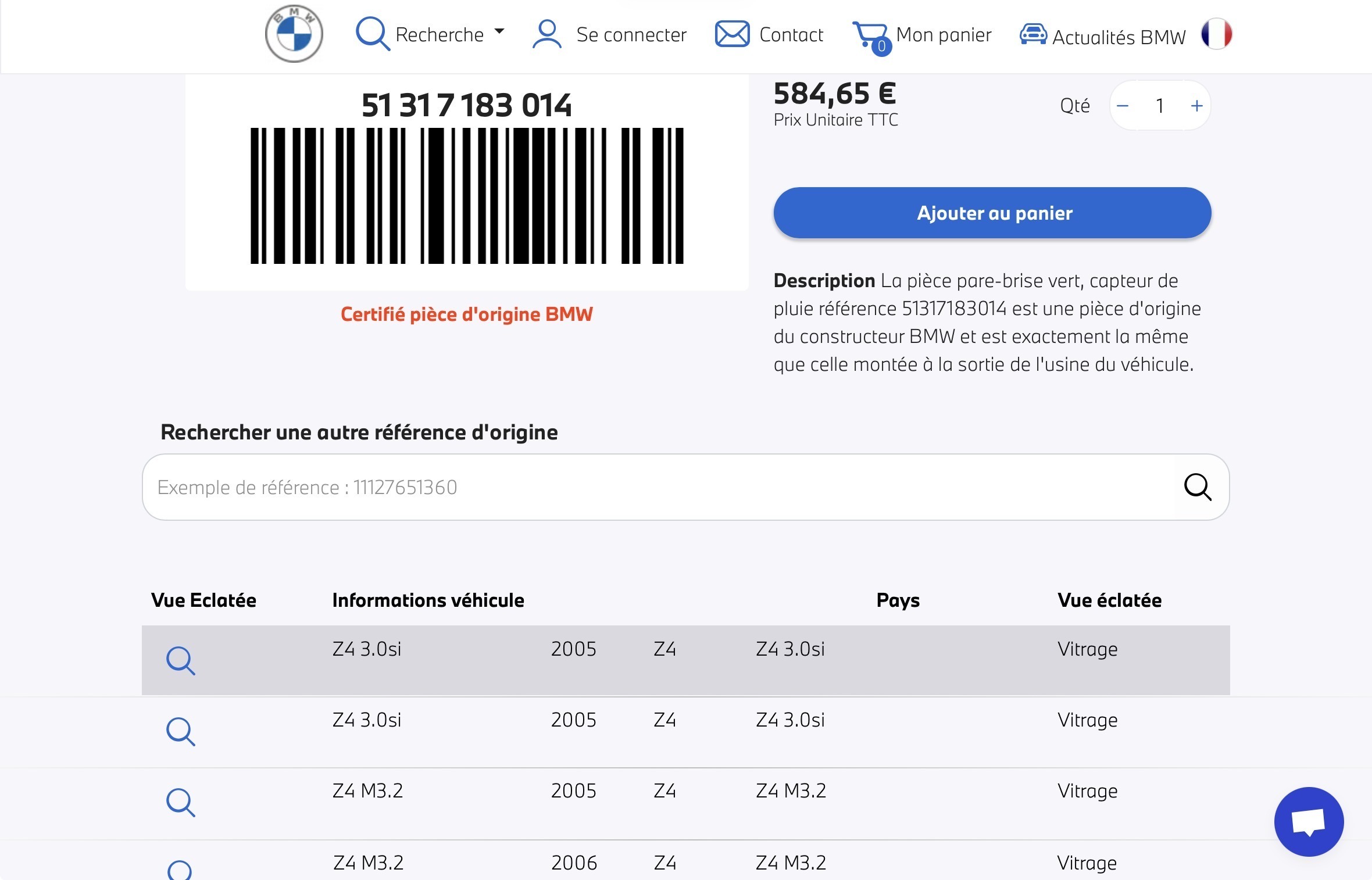
Task: Click the Contact envelope icon
Action: point(732,34)
